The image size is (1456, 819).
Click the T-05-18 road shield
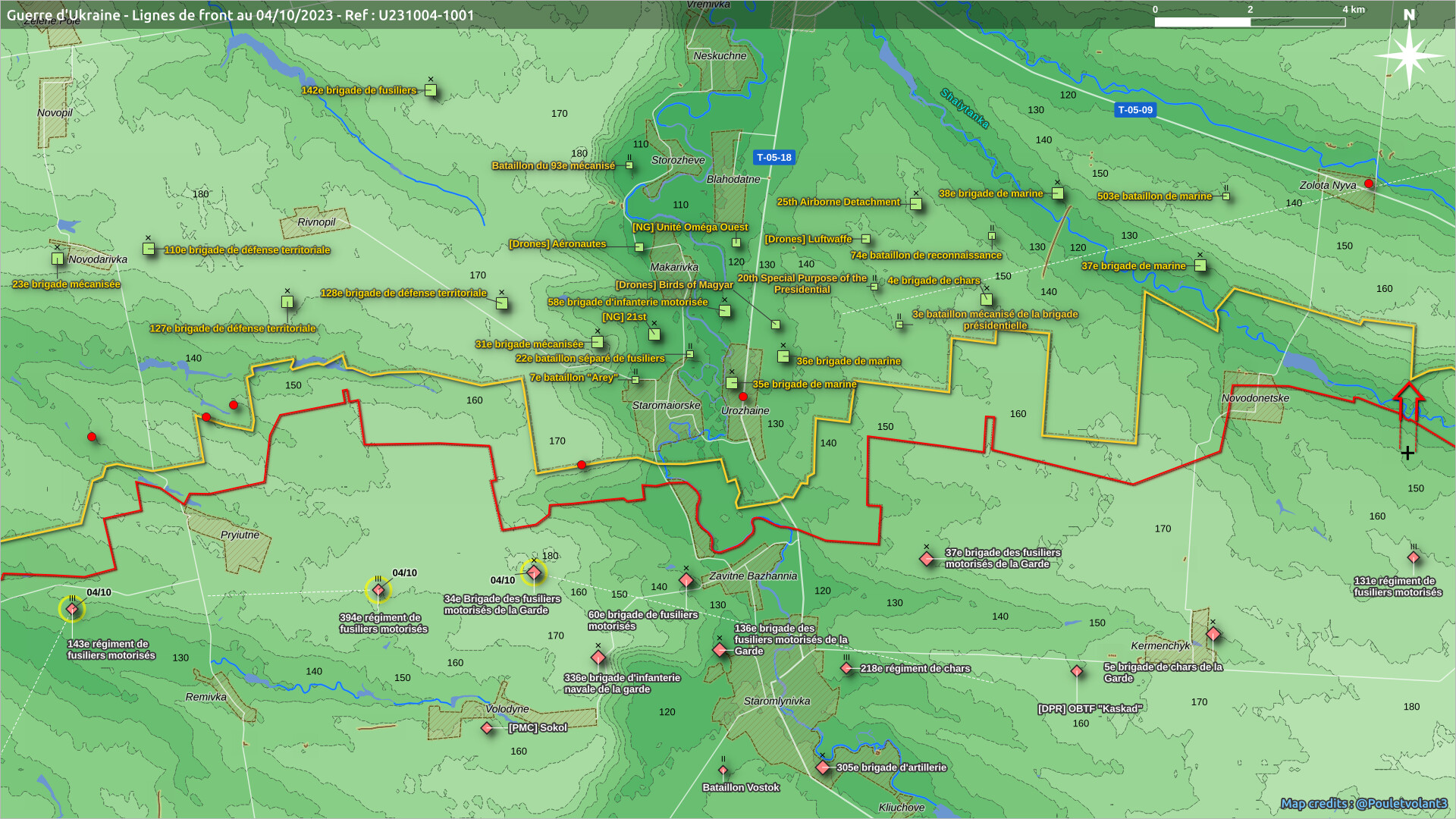click(773, 158)
